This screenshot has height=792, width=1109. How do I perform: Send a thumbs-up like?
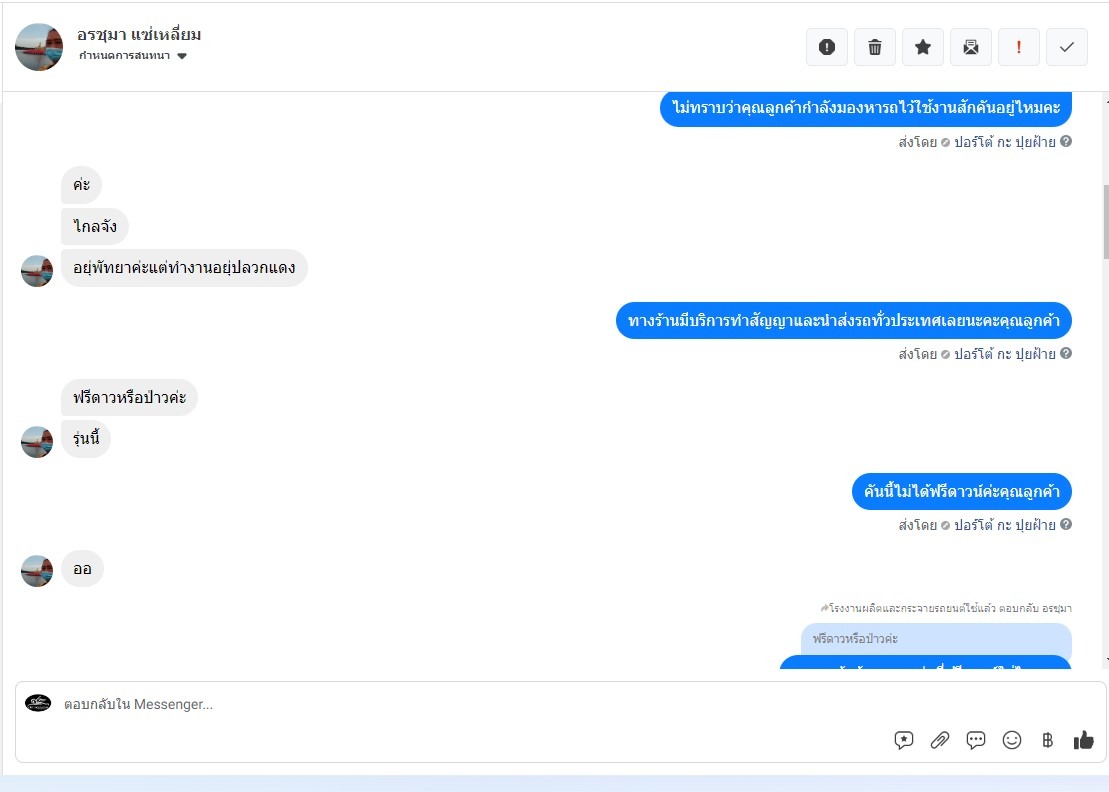click(x=1084, y=740)
